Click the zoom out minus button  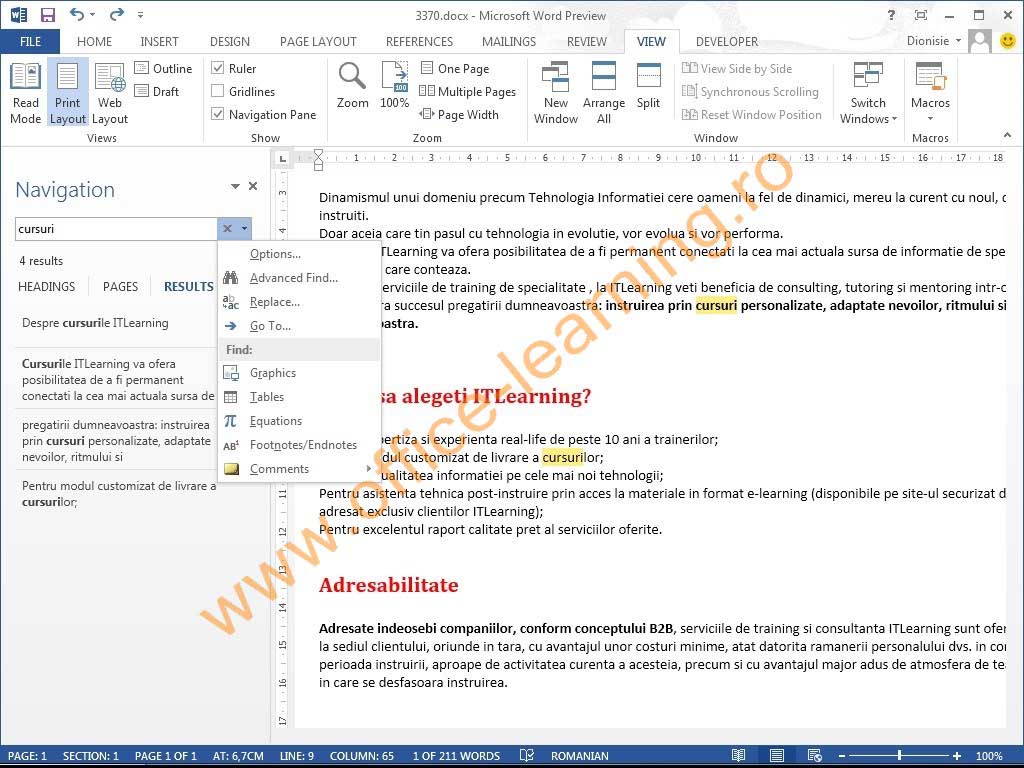coord(842,756)
